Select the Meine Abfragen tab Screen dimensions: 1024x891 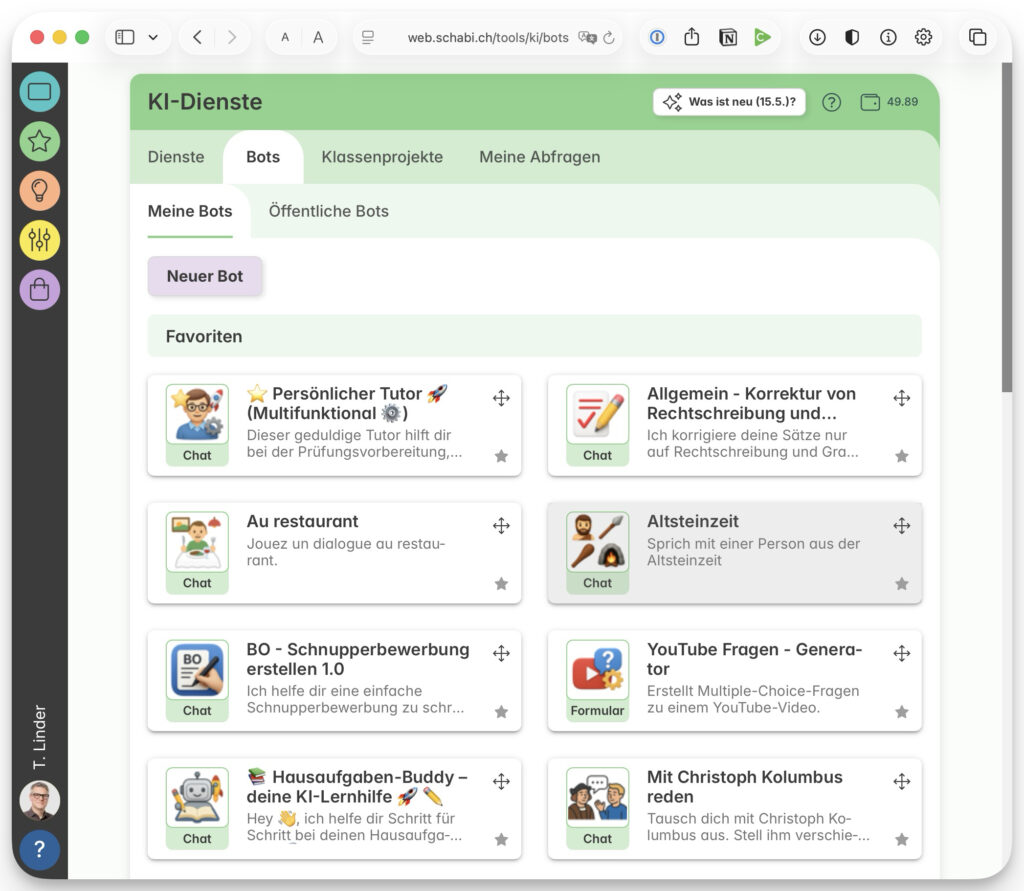[539, 157]
